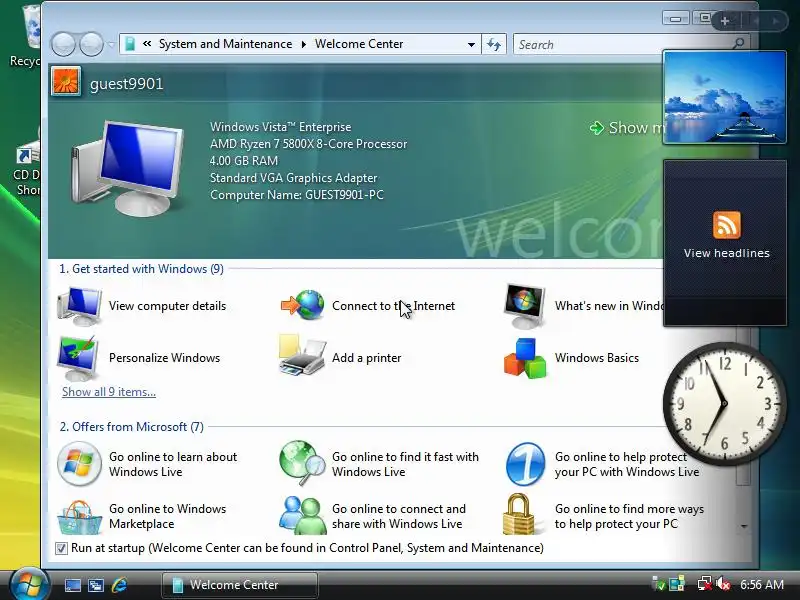Click AMD Ryzen 7 5800X processor text
Screen dimensions: 800x600
(x=308, y=144)
